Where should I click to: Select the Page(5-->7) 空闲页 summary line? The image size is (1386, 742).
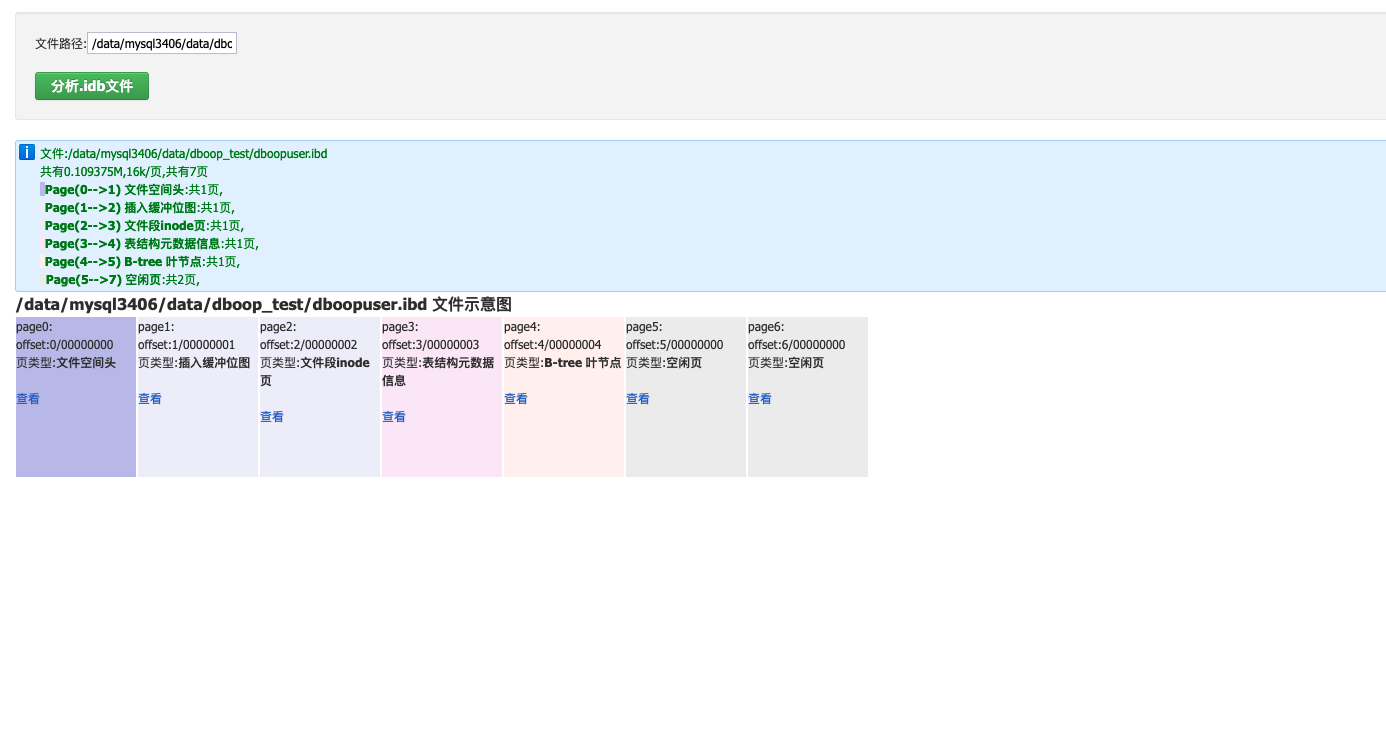tap(122, 280)
